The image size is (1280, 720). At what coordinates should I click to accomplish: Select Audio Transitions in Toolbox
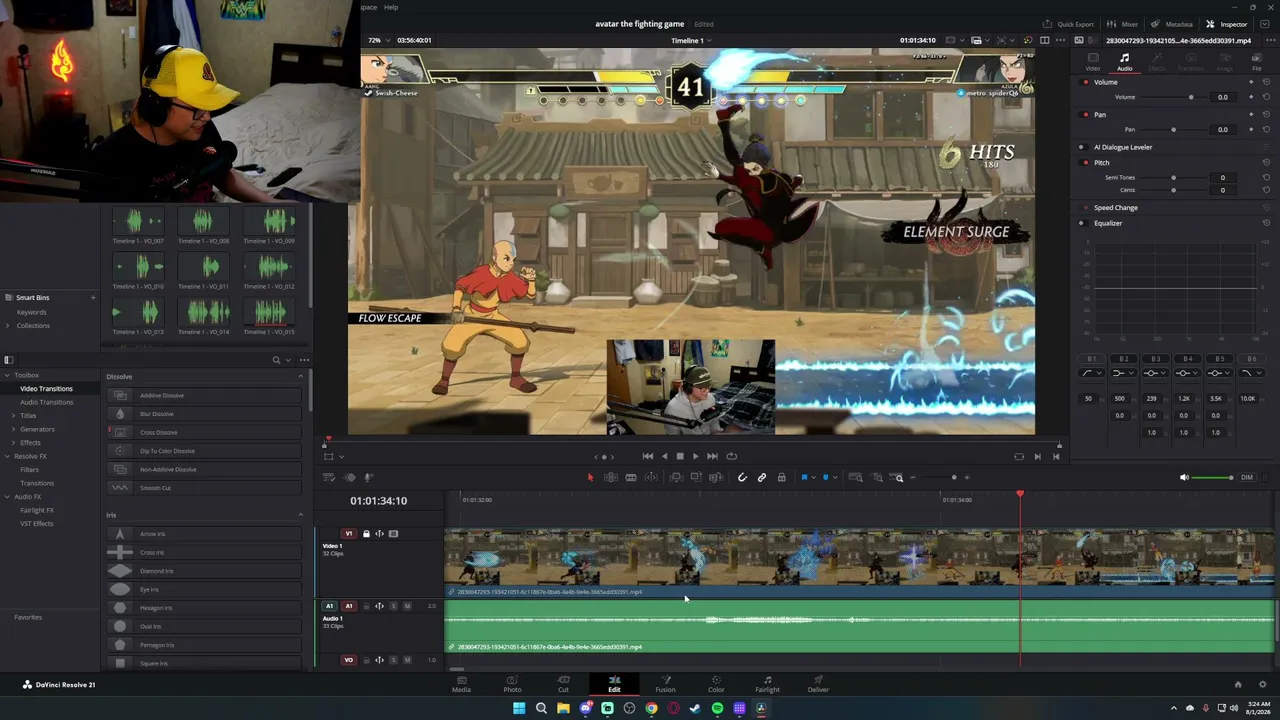[x=47, y=402]
